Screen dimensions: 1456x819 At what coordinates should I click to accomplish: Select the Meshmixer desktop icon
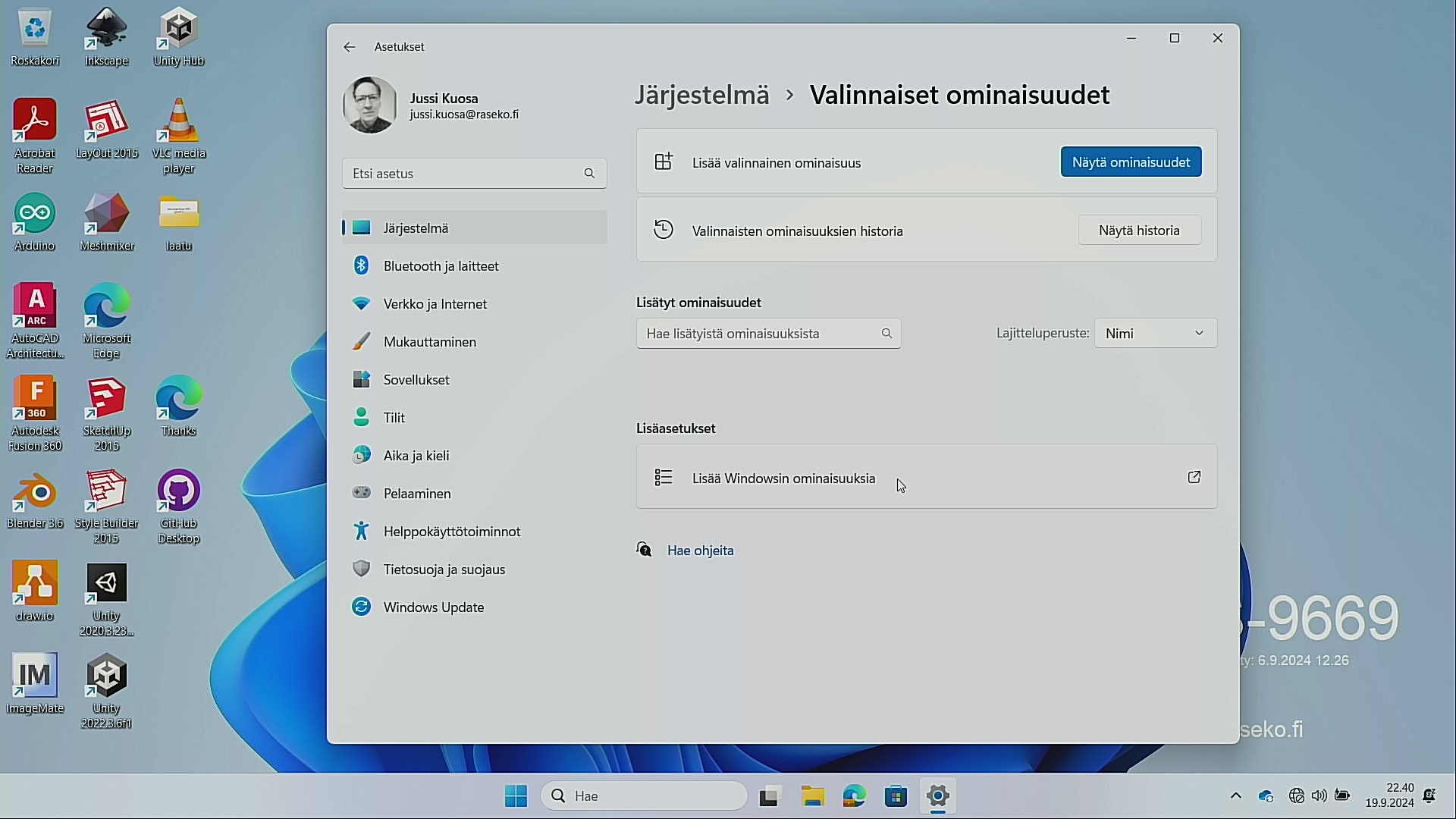click(106, 222)
